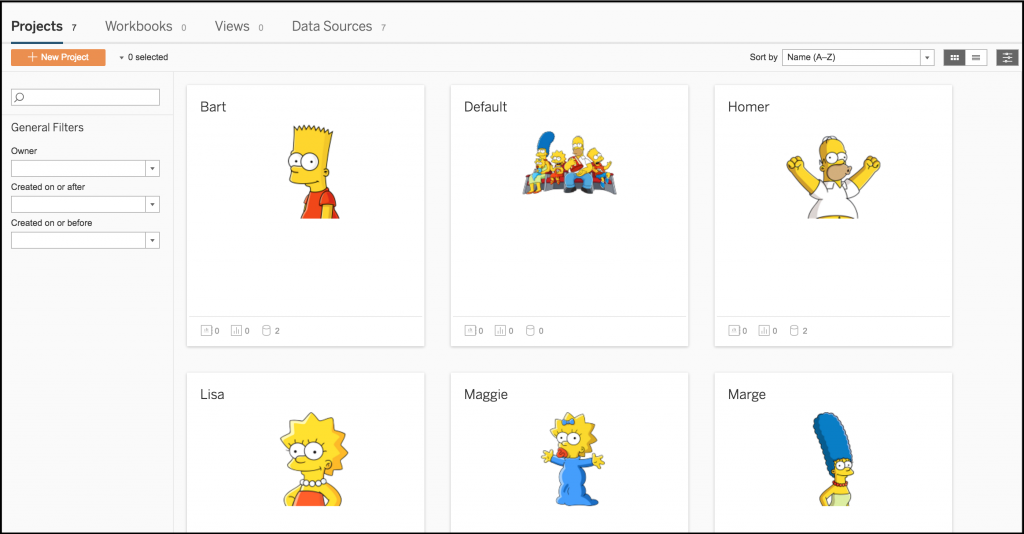Open the Created on or after dropdown
The height and width of the screenshot is (534, 1024).
tap(86, 204)
